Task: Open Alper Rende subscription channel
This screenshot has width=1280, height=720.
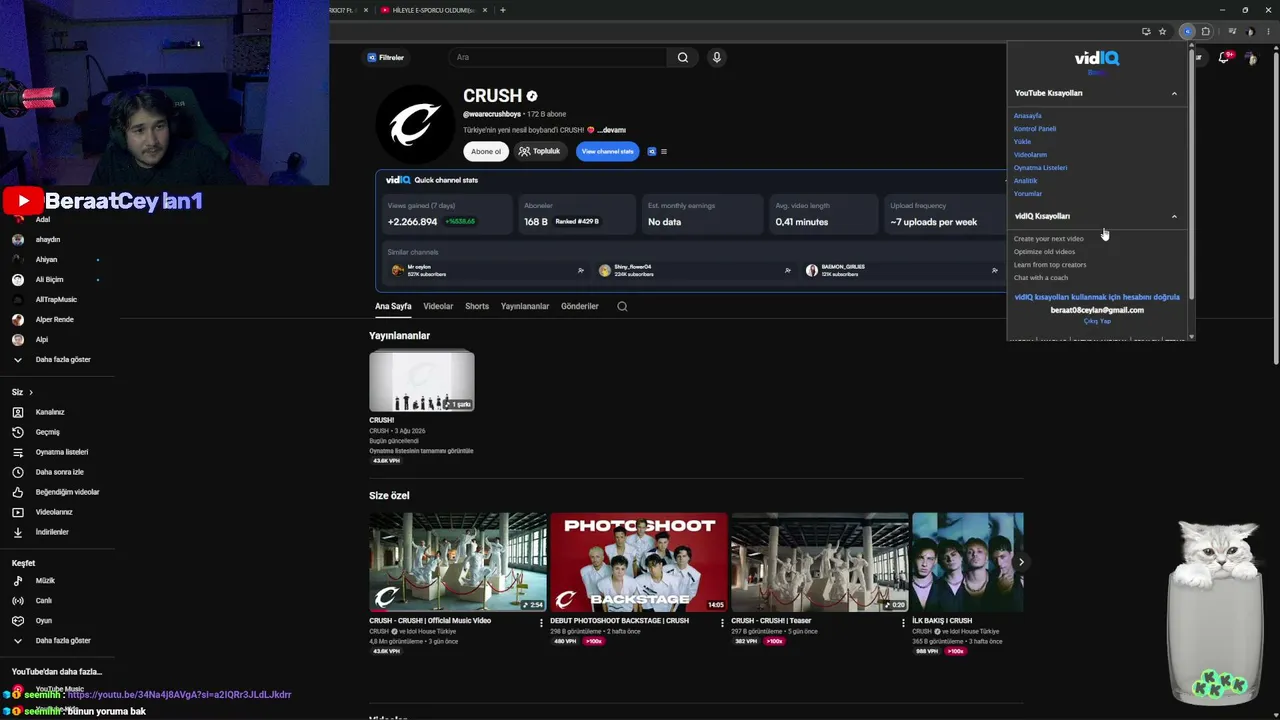Action: pyautogui.click(x=57, y=320)
